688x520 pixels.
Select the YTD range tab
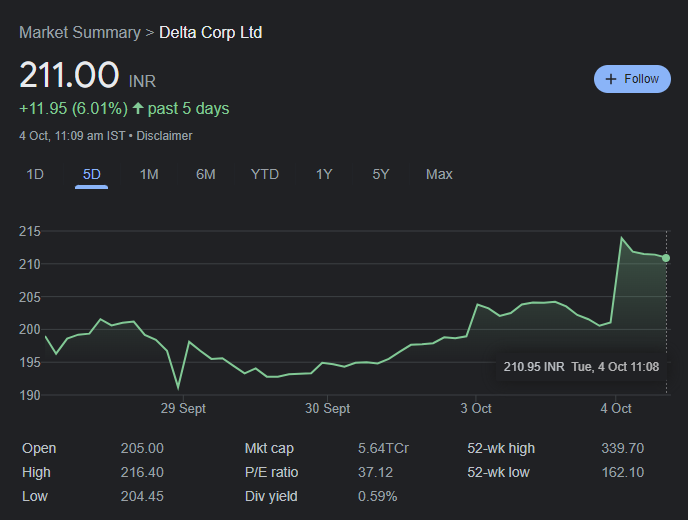[x=265, y=174]
